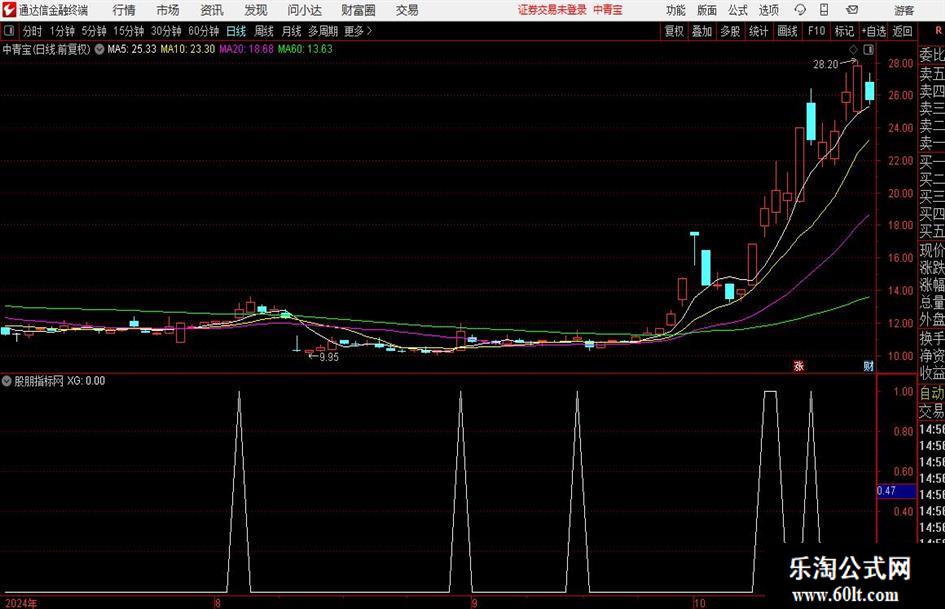This screenshot has width=945, height=609.
Task: Click the 叠加 overlay button
Action: click(702, 31)
